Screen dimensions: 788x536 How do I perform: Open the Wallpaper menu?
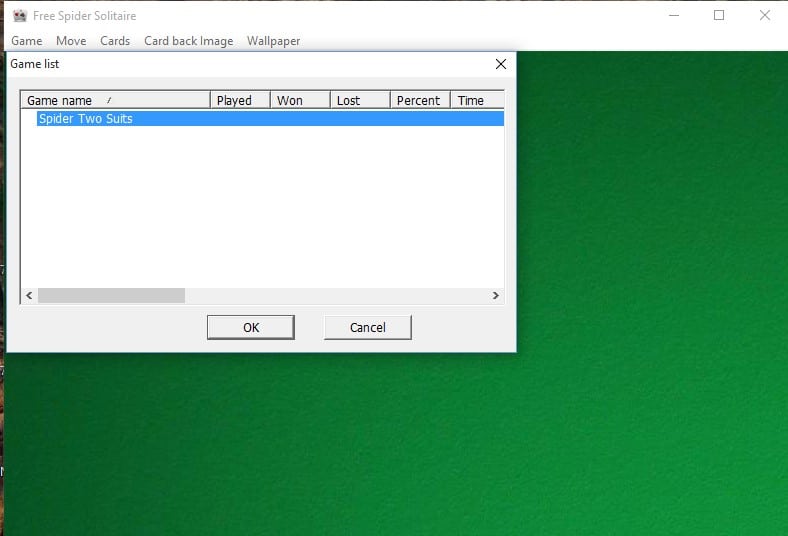click(x=273, y=41)
